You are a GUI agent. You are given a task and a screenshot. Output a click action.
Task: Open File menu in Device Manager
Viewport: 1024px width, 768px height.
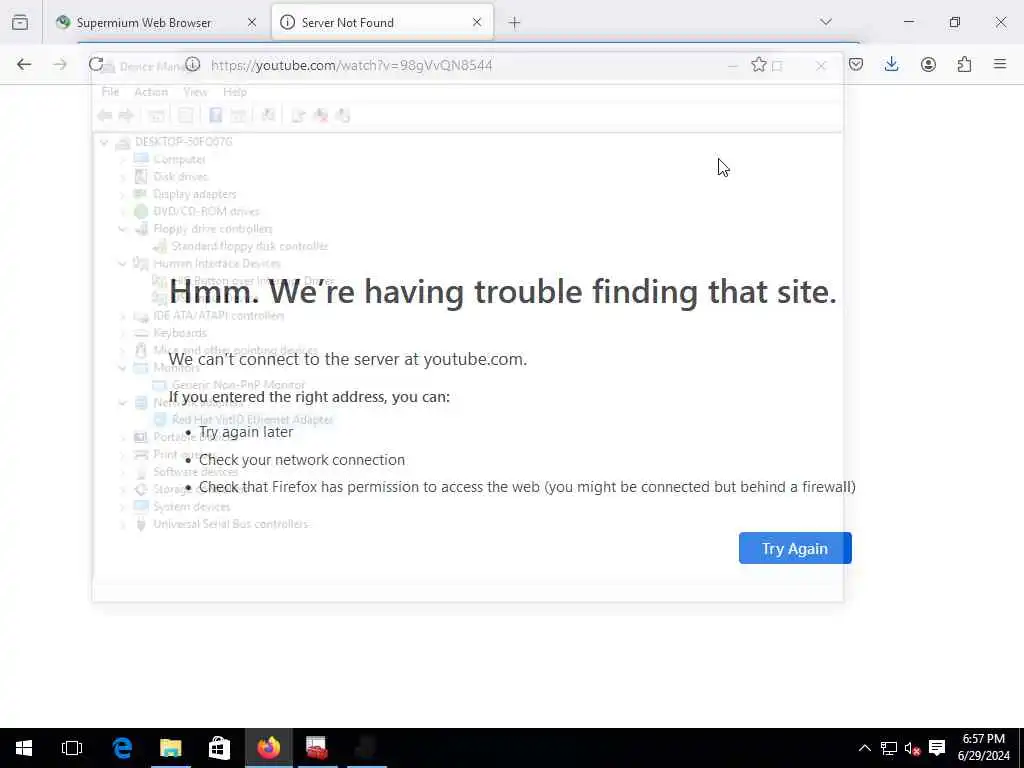[x=110, y=92]
